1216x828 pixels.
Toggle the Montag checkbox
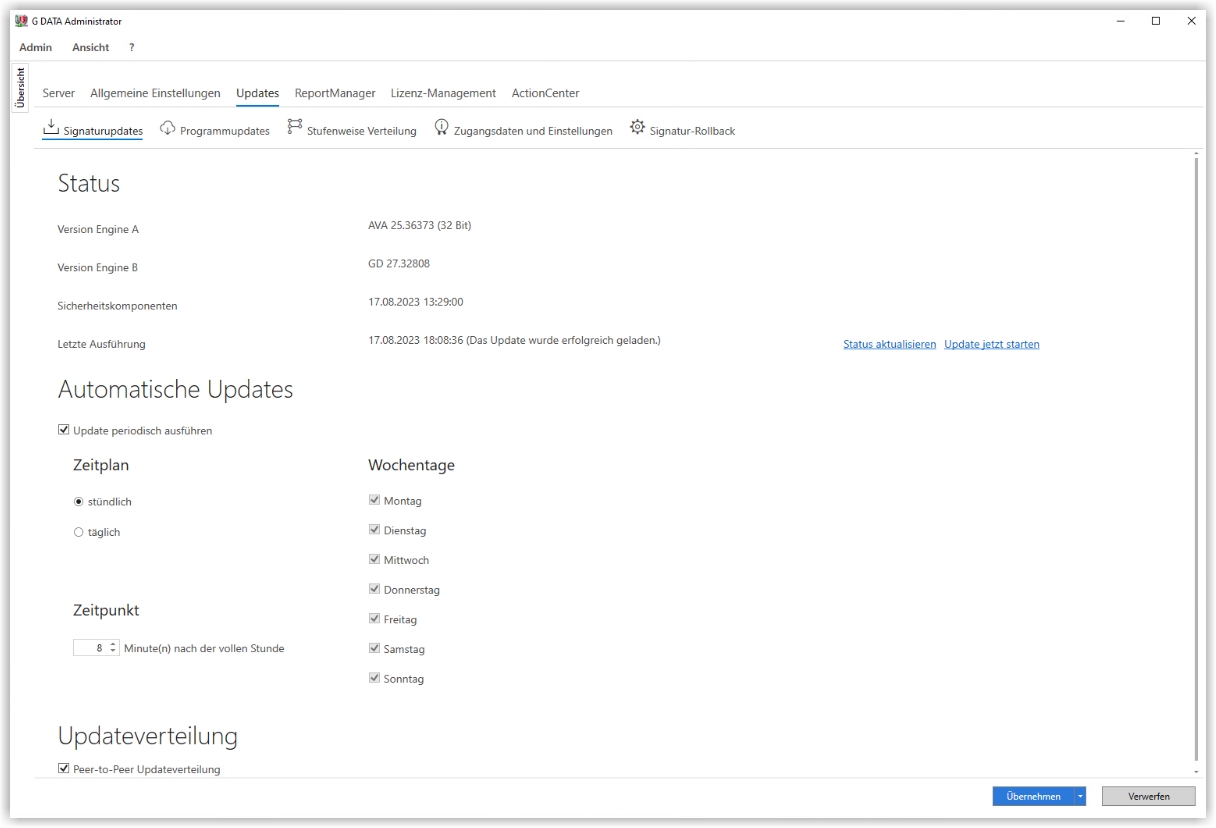[x=375, y=500]
